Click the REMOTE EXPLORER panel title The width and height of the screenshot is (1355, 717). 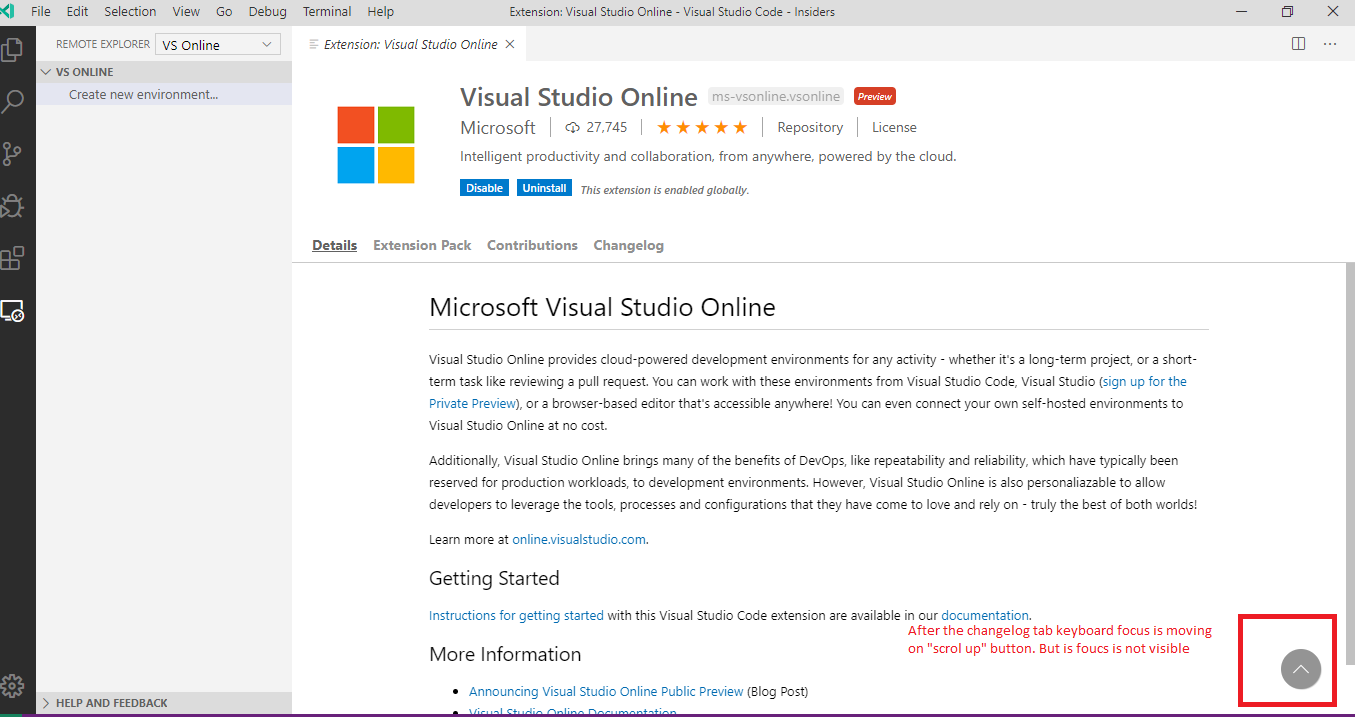click(x=103, y=45)
